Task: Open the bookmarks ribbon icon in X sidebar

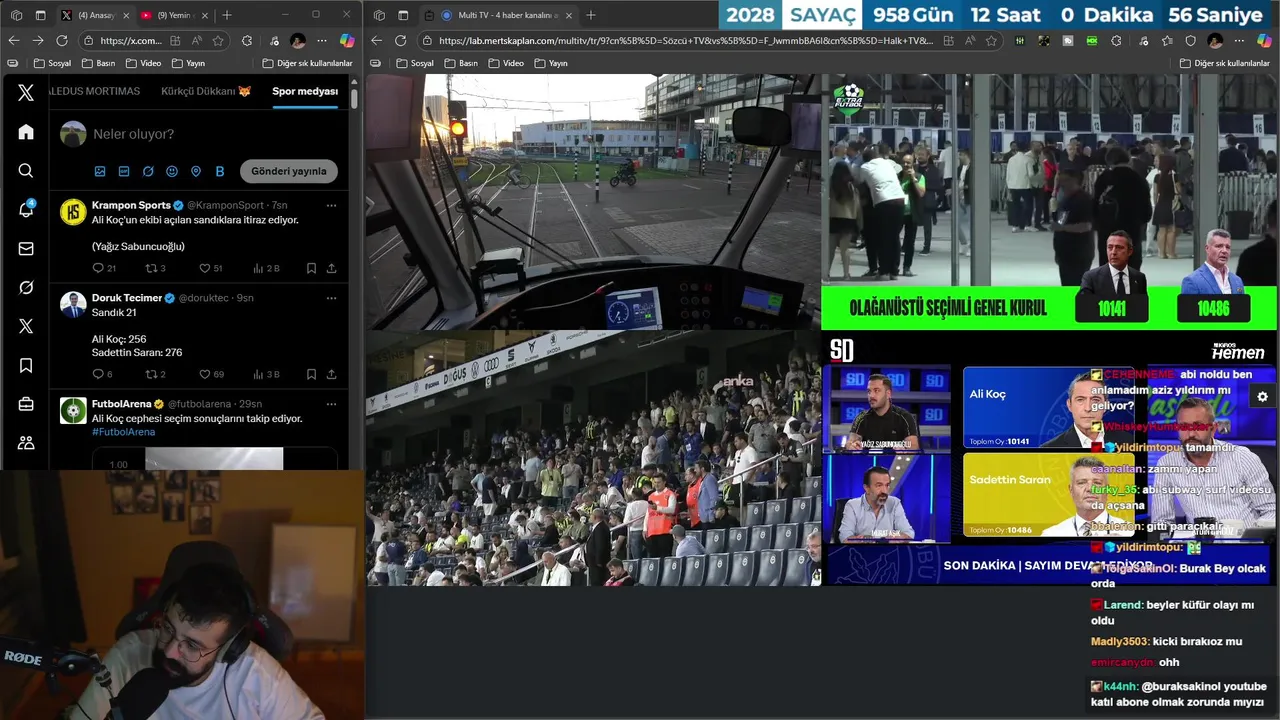Action: pos(26,366)
